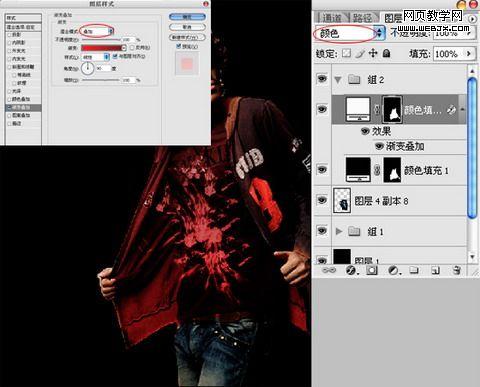The height and width of the screenshot is (387, 480).
Task: Click the fx badge on selected fill layer
Action: [x=451, y=110]
